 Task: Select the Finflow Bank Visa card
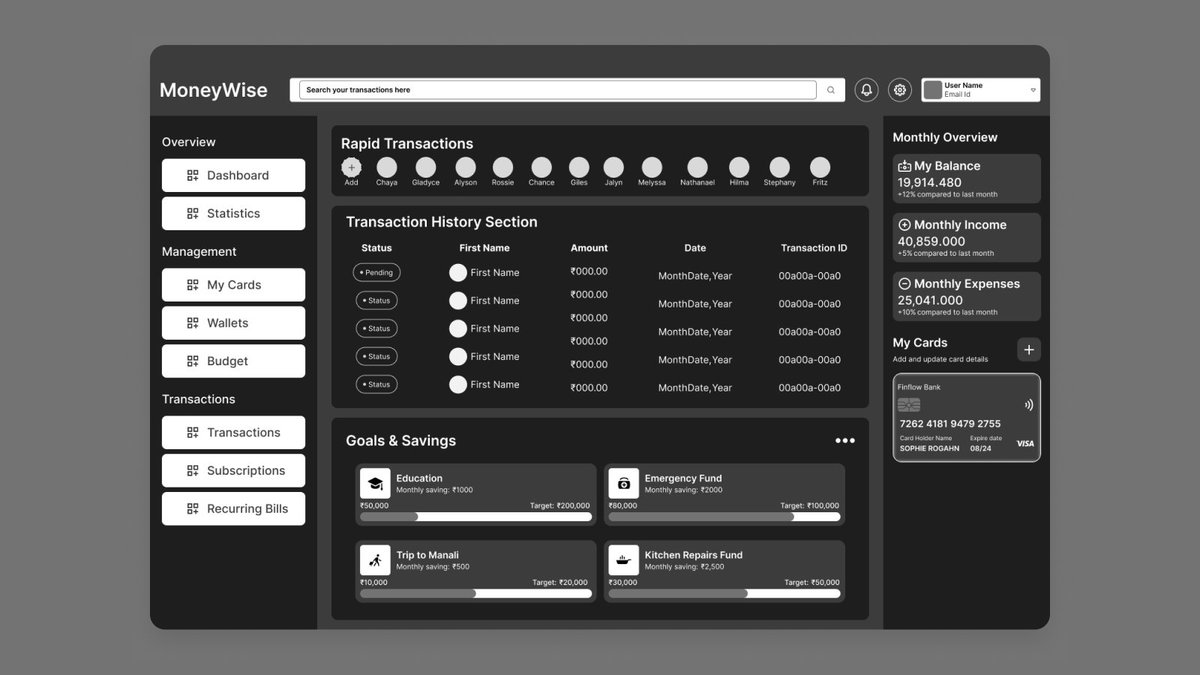(967, 418)
